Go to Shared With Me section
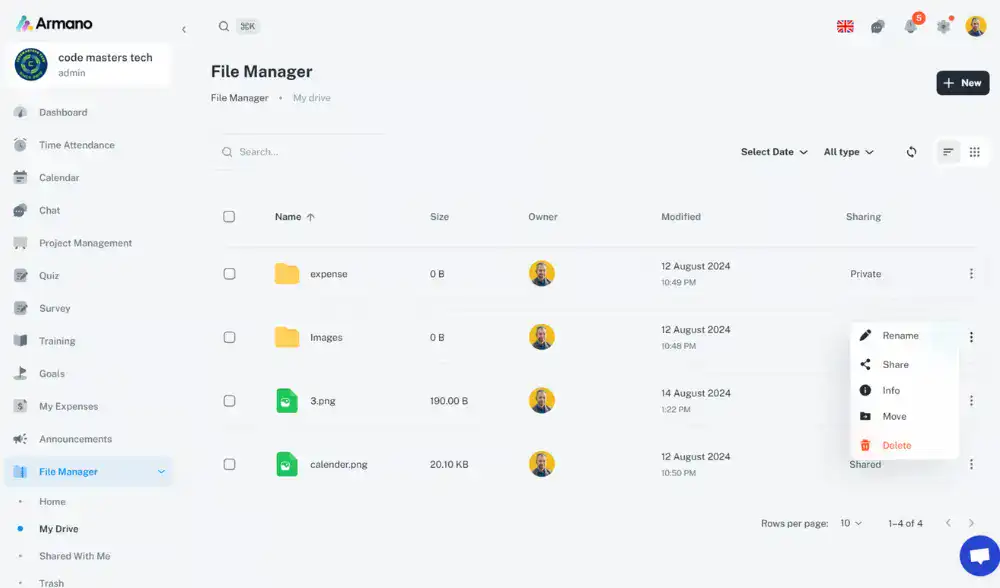 coord(75,556)
